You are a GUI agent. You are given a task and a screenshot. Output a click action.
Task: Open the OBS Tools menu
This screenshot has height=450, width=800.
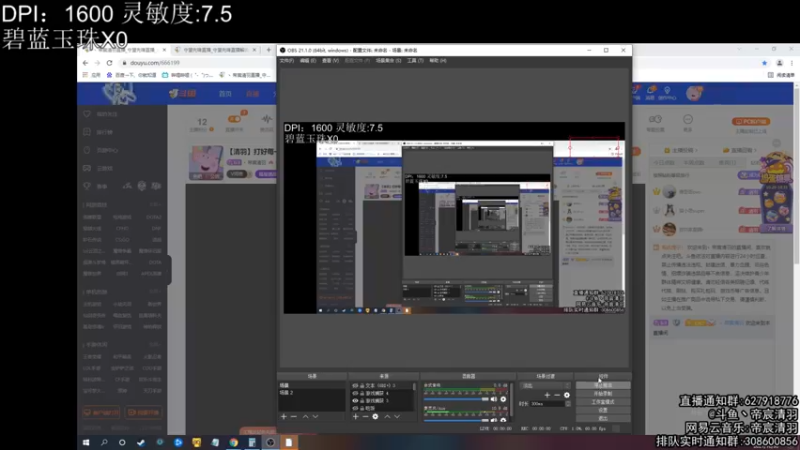[415, 61]
